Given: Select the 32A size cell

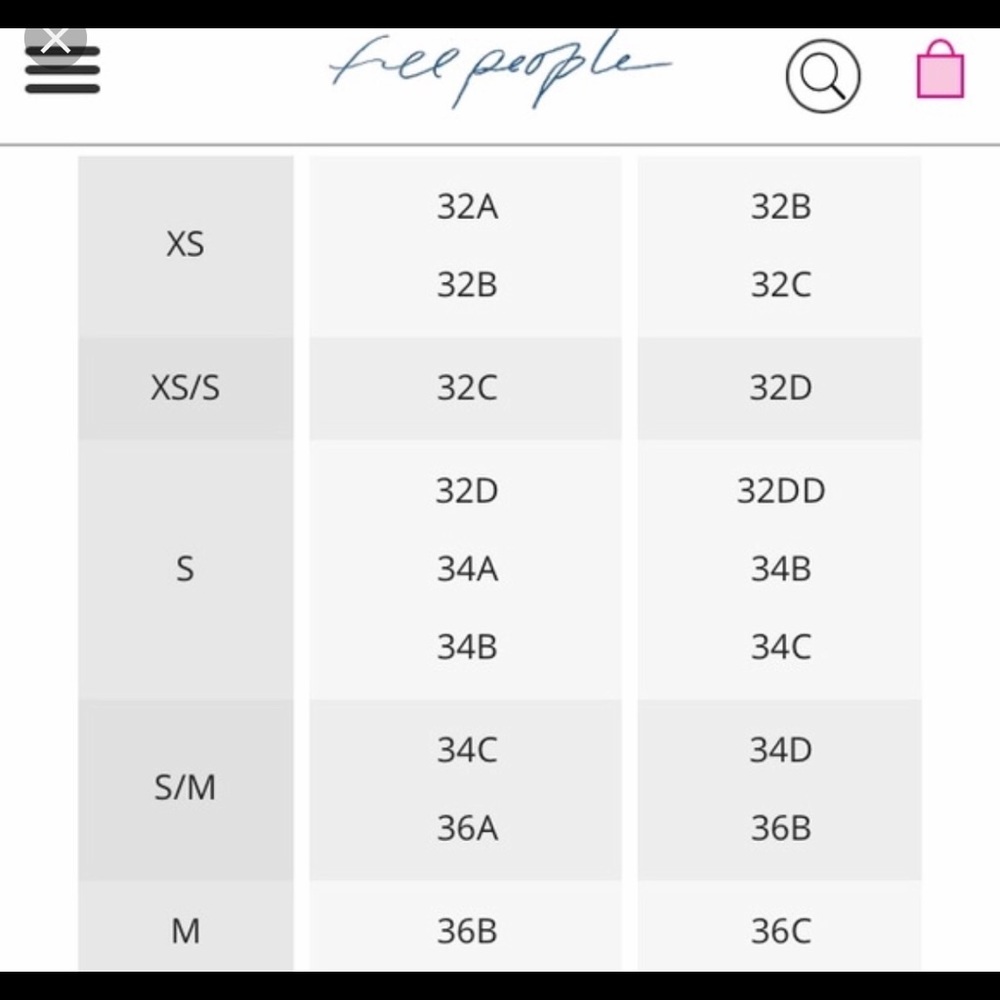Looking at the screenshot, I should pos(467,207).
